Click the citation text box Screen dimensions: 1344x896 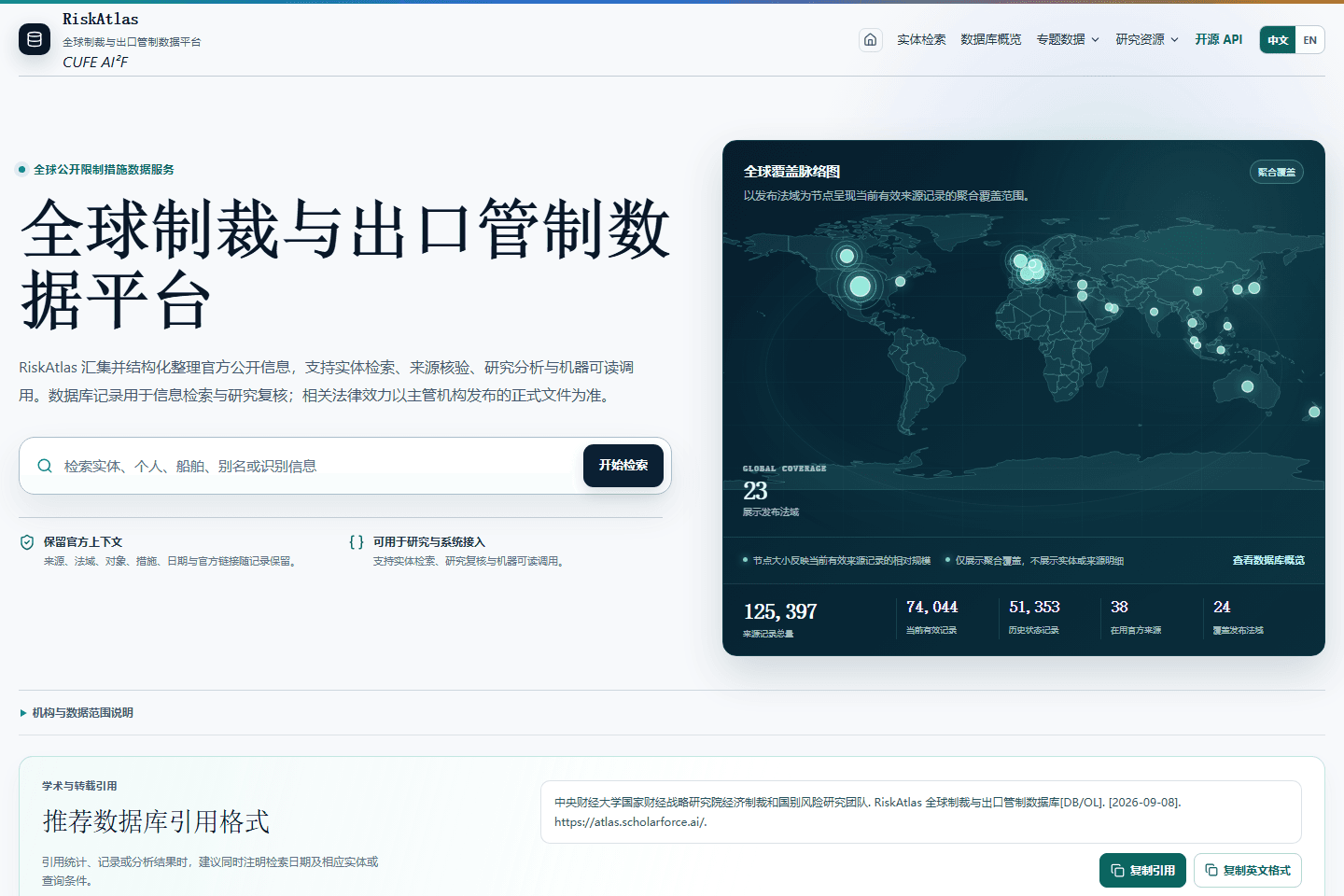(920, 812)
